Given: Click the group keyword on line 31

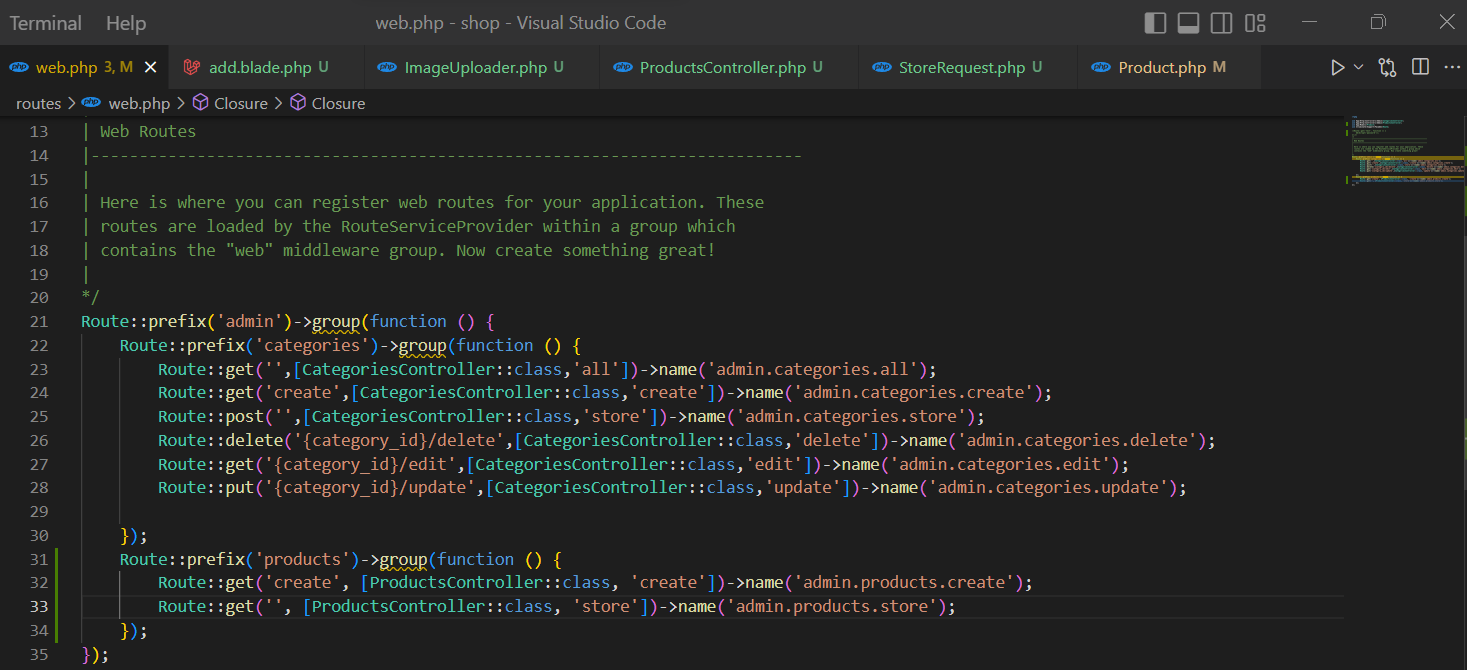Looking at the screenshot, I should [x=404, y=559].
